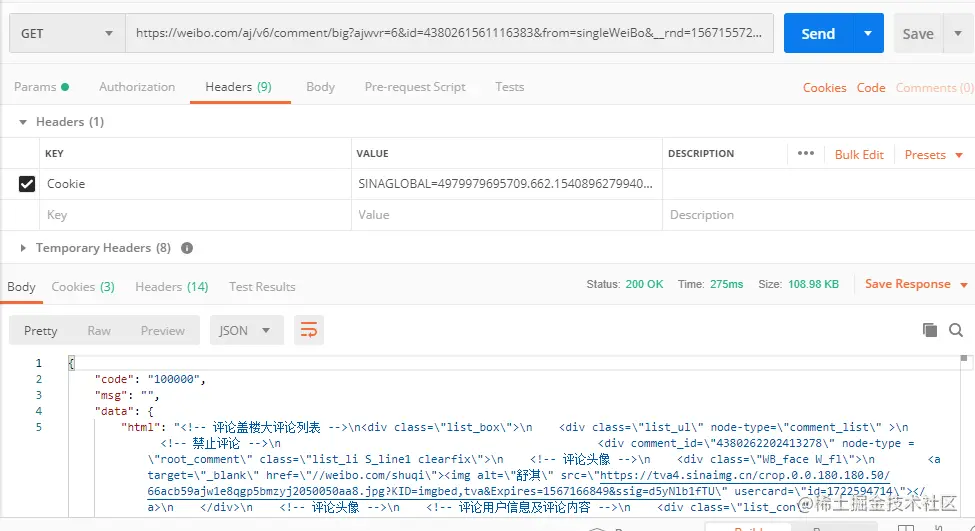Save the request
975x531 pixels.
918,34
